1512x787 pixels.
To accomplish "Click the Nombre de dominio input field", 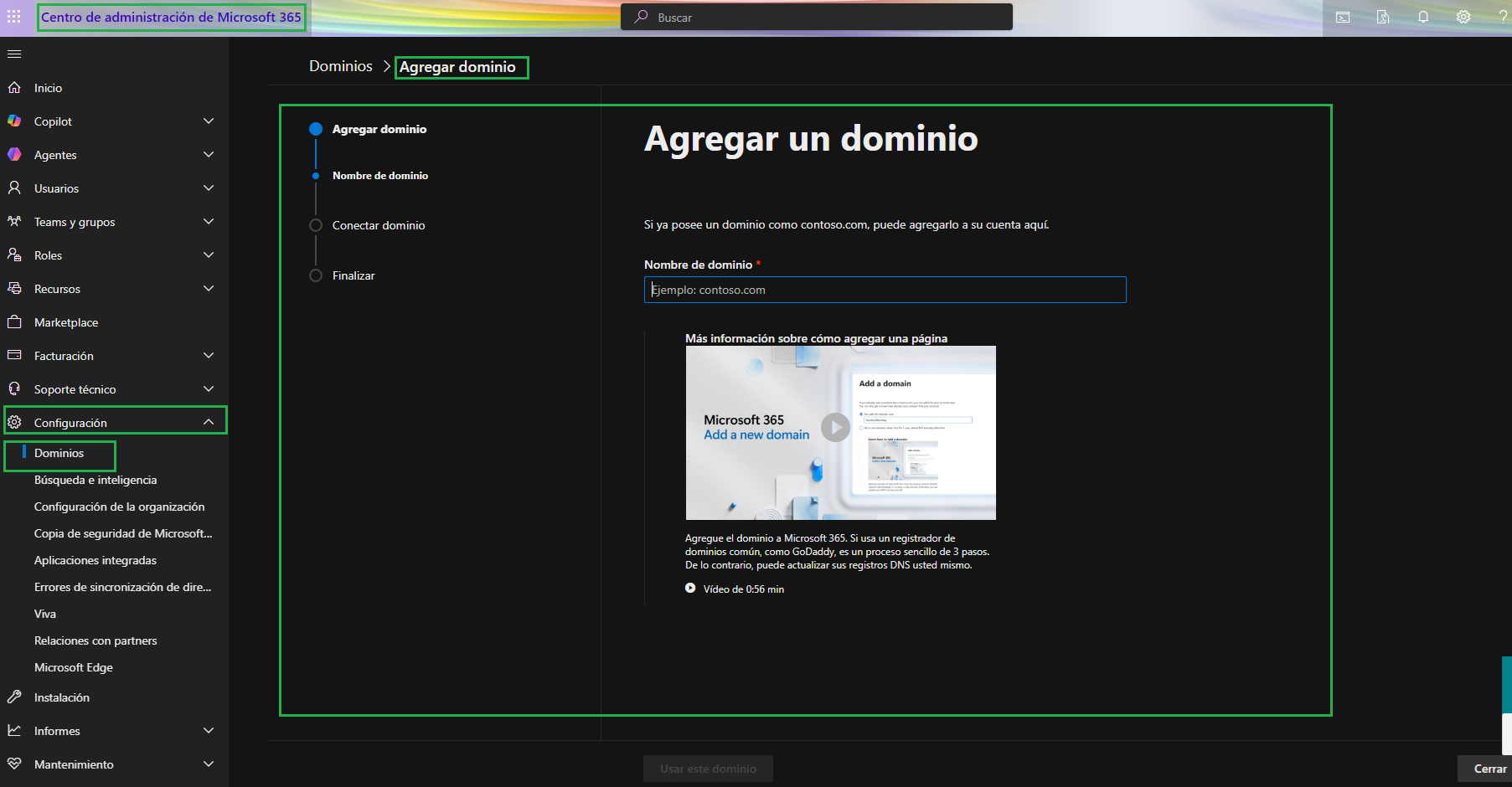I will (885, 290).
